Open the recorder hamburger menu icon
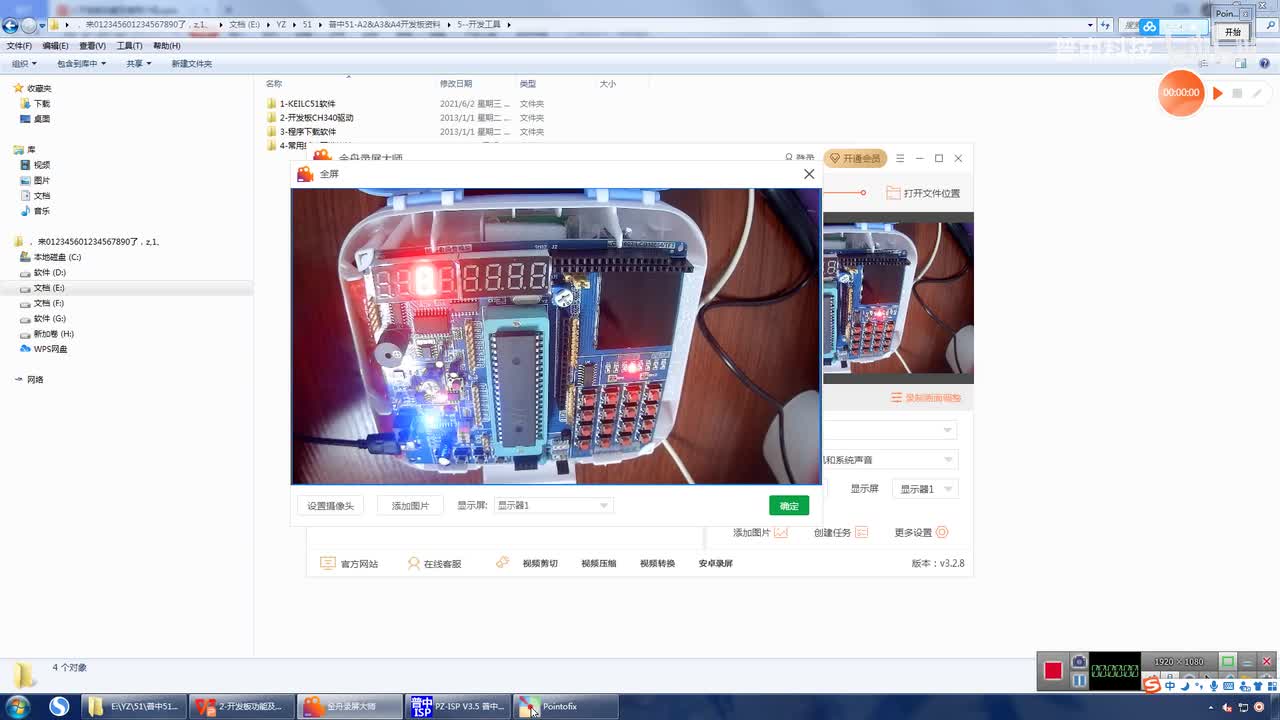Image resolution: width=1280 pixels, height=720 pixels. click(x=900, y=159)
